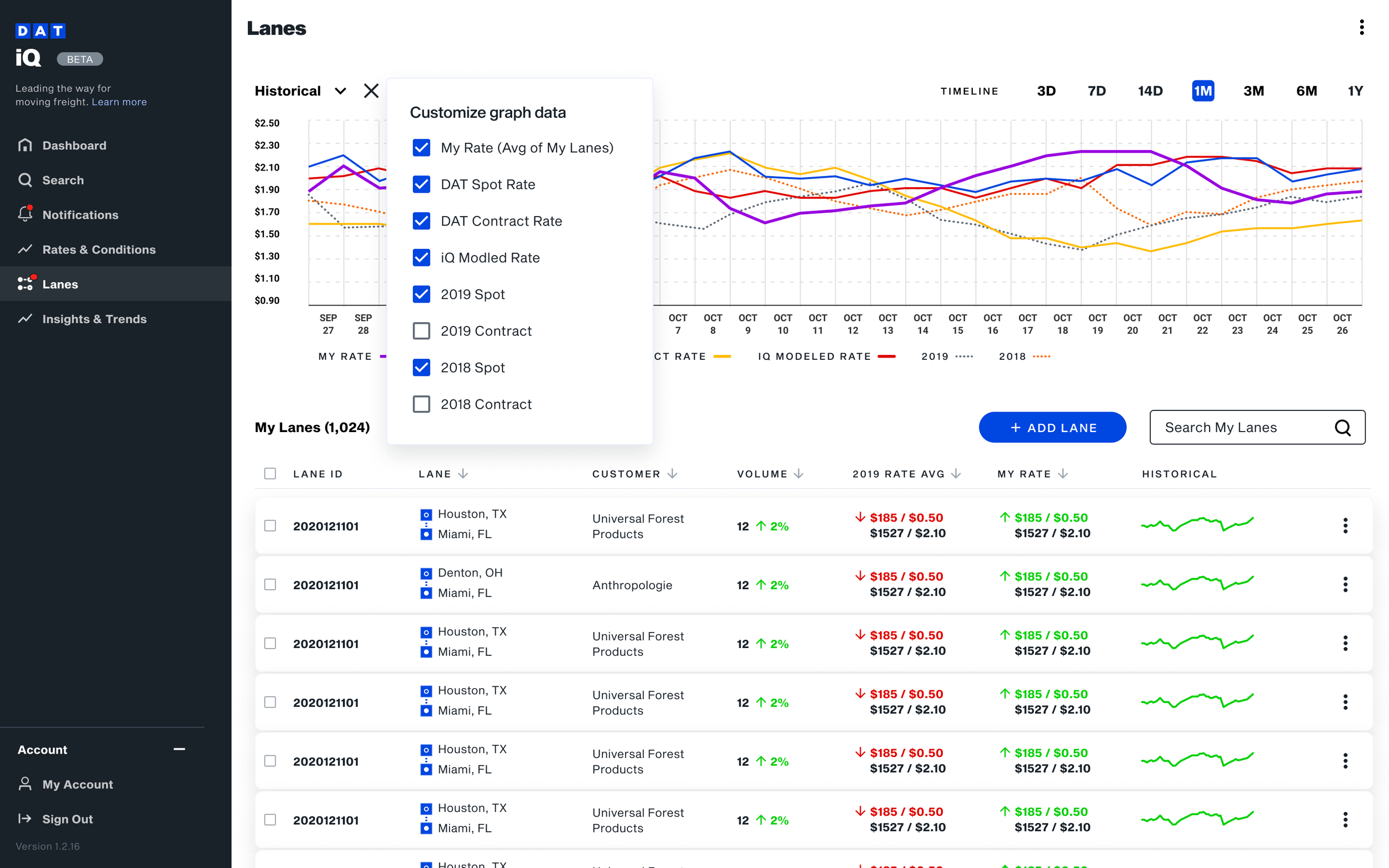Image resolution: width=1389 pixels, height=868 pixels.
Task: Open row menu for Anthropologie lane
Action: [1345, 584]
